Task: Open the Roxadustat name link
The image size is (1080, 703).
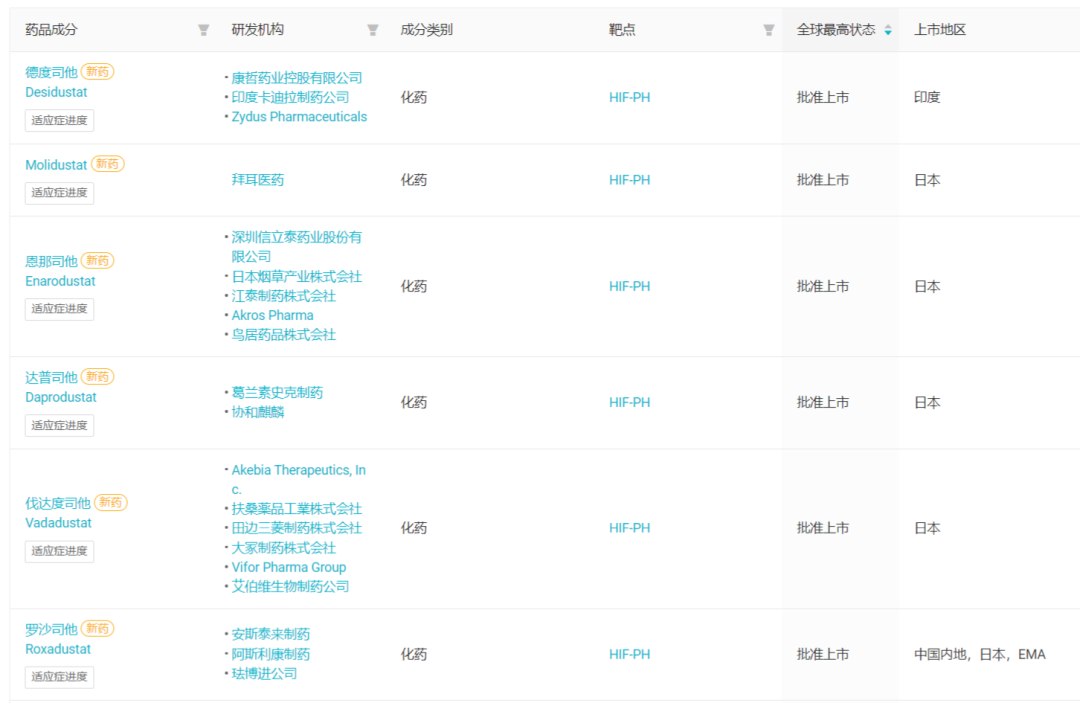Action: [x=58, y=649]
